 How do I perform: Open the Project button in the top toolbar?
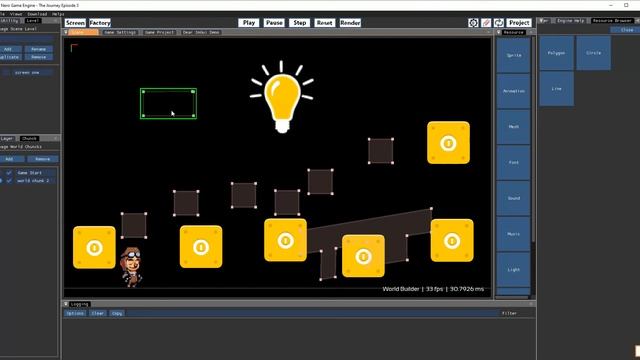tap(519, 23)
